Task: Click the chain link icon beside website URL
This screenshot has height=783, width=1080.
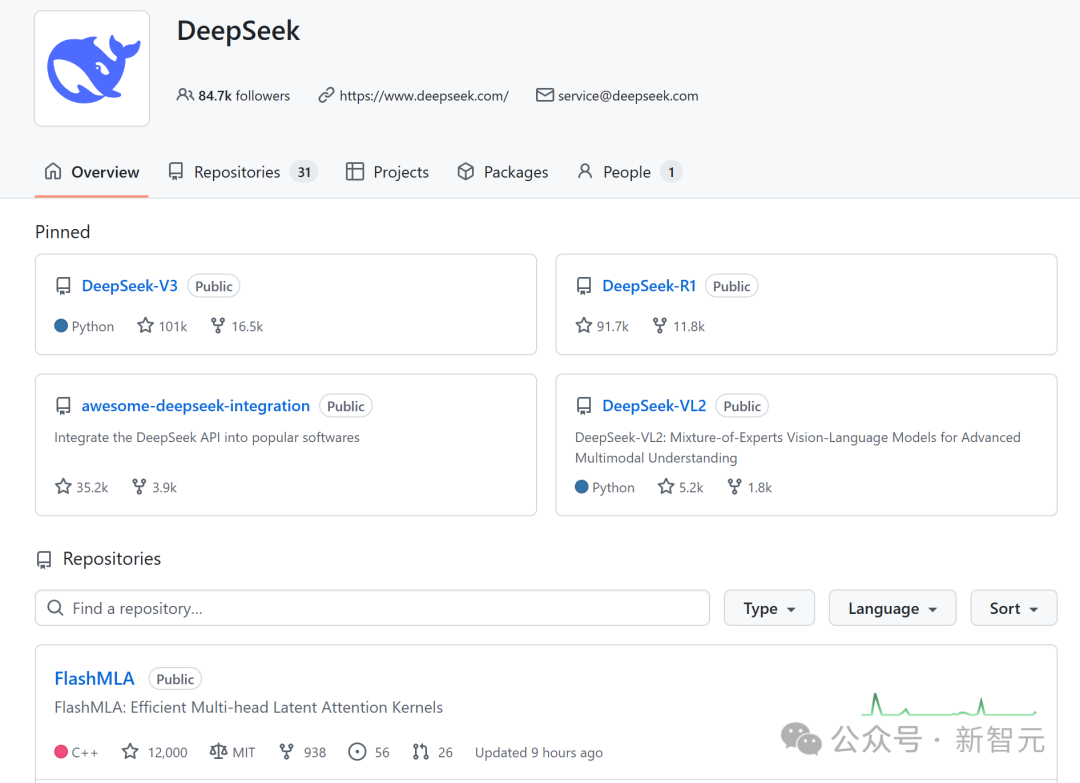Action: pyautogui.click(x=326, y=95)
